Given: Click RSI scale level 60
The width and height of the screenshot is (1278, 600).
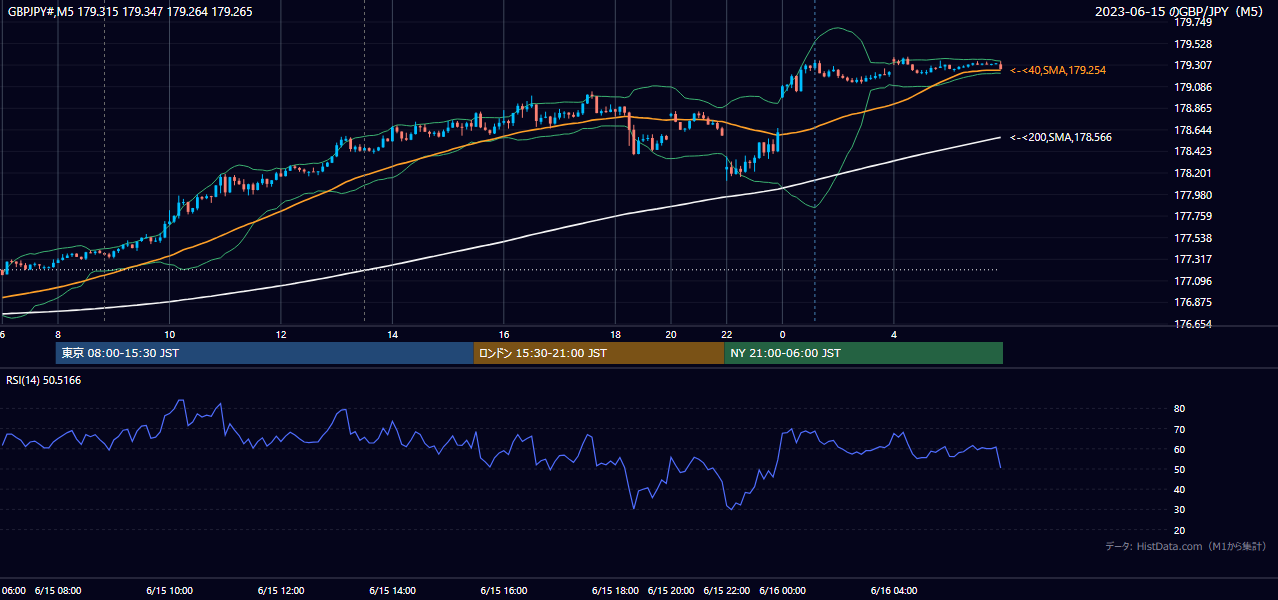Looking at the screenshot, I should tap(1179, 449).
